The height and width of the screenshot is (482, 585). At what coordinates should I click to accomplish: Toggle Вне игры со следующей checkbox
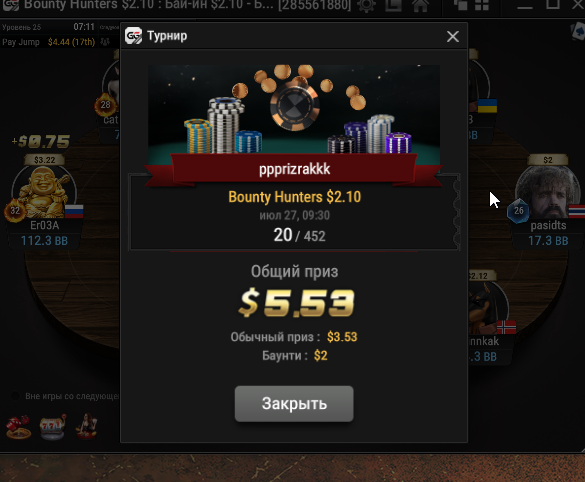pos(15,396)
